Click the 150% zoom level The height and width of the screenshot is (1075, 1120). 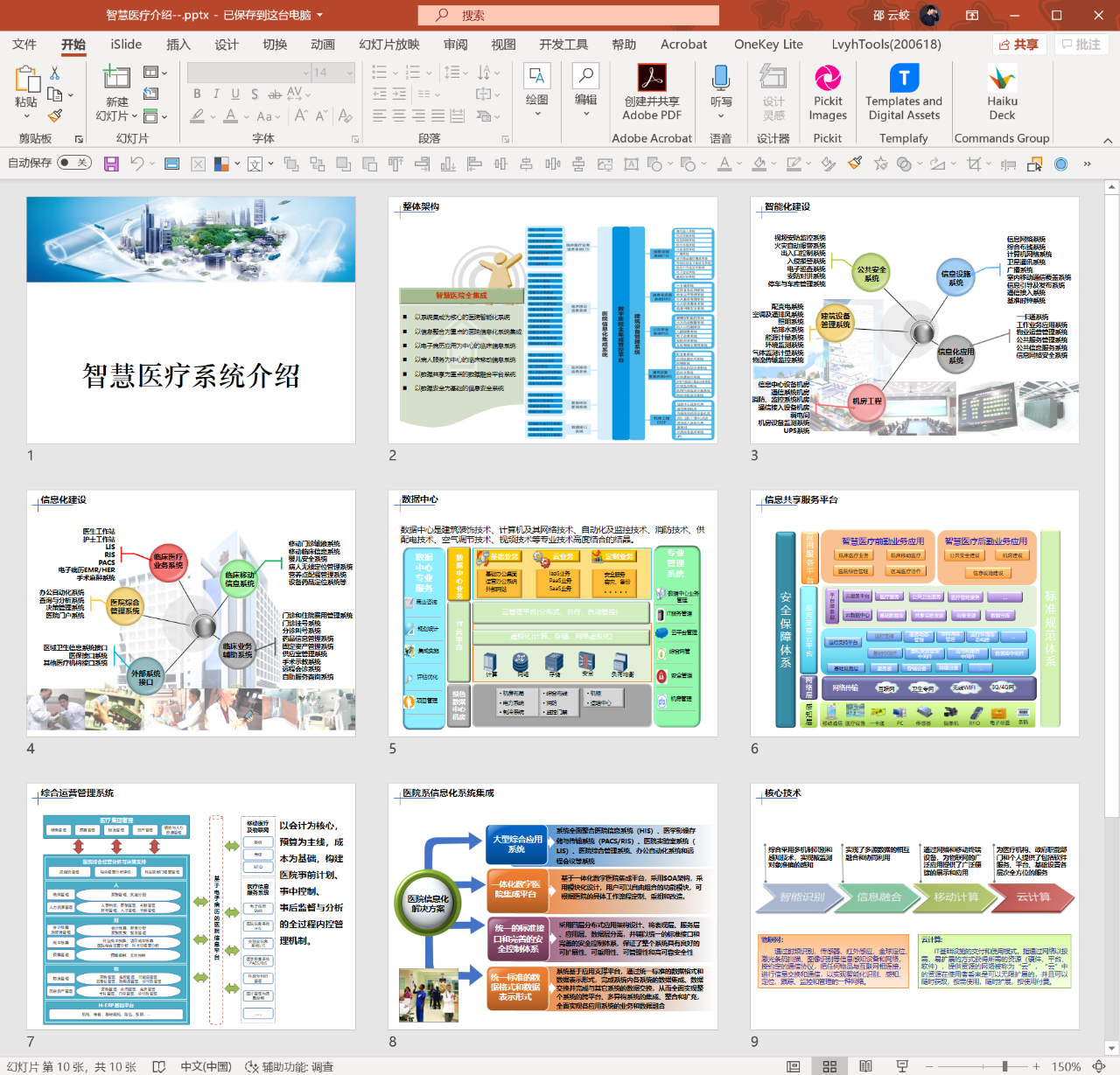click(1066, 1066)
